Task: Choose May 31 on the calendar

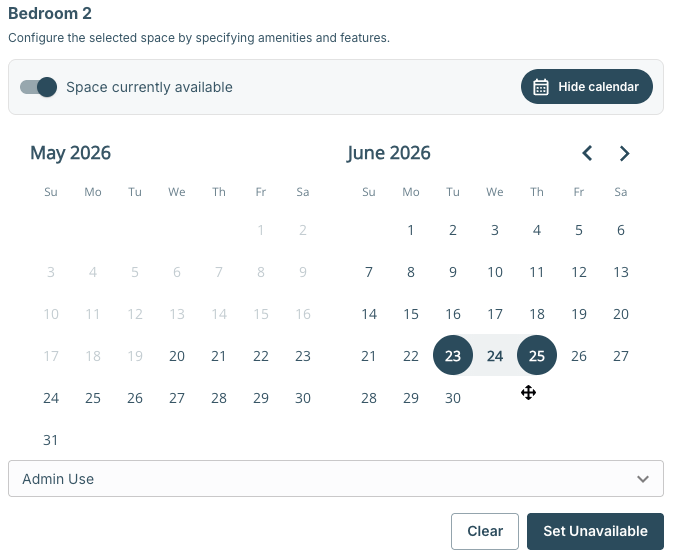Action: click(51, 440)
